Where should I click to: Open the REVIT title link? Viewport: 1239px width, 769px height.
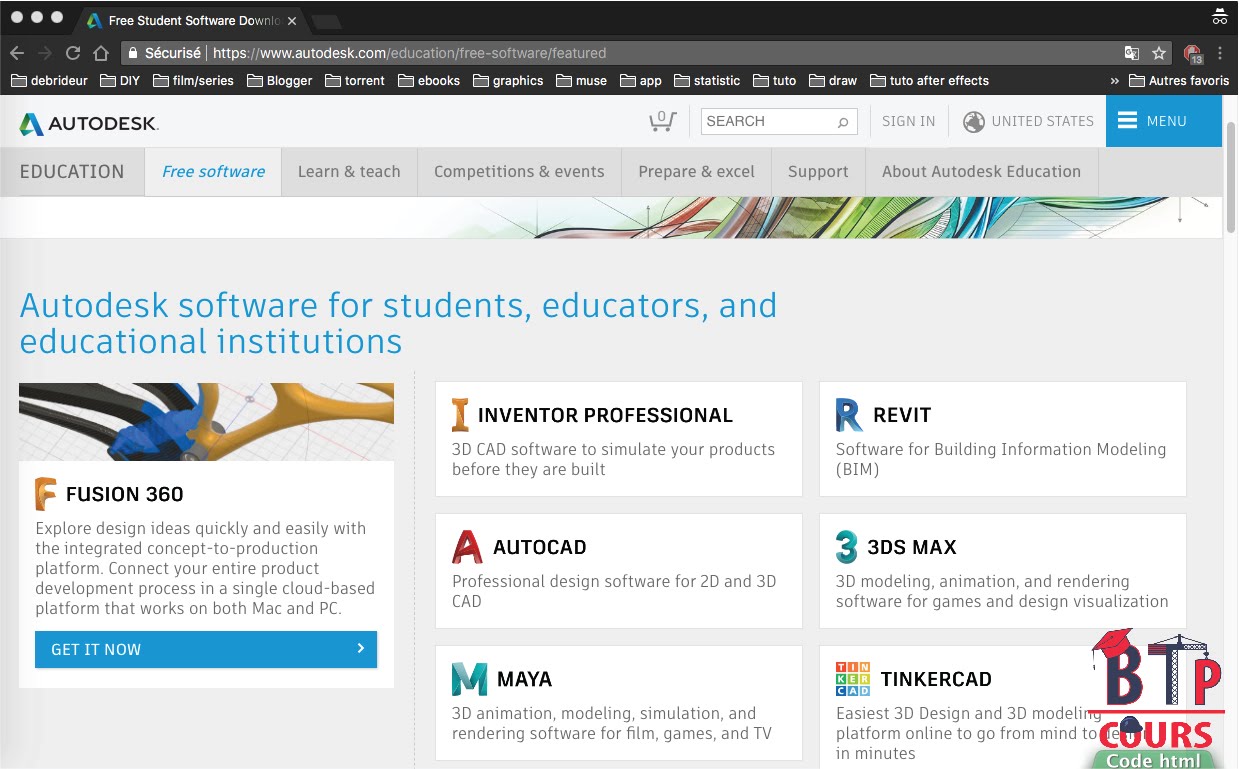[x=901, y=415]
